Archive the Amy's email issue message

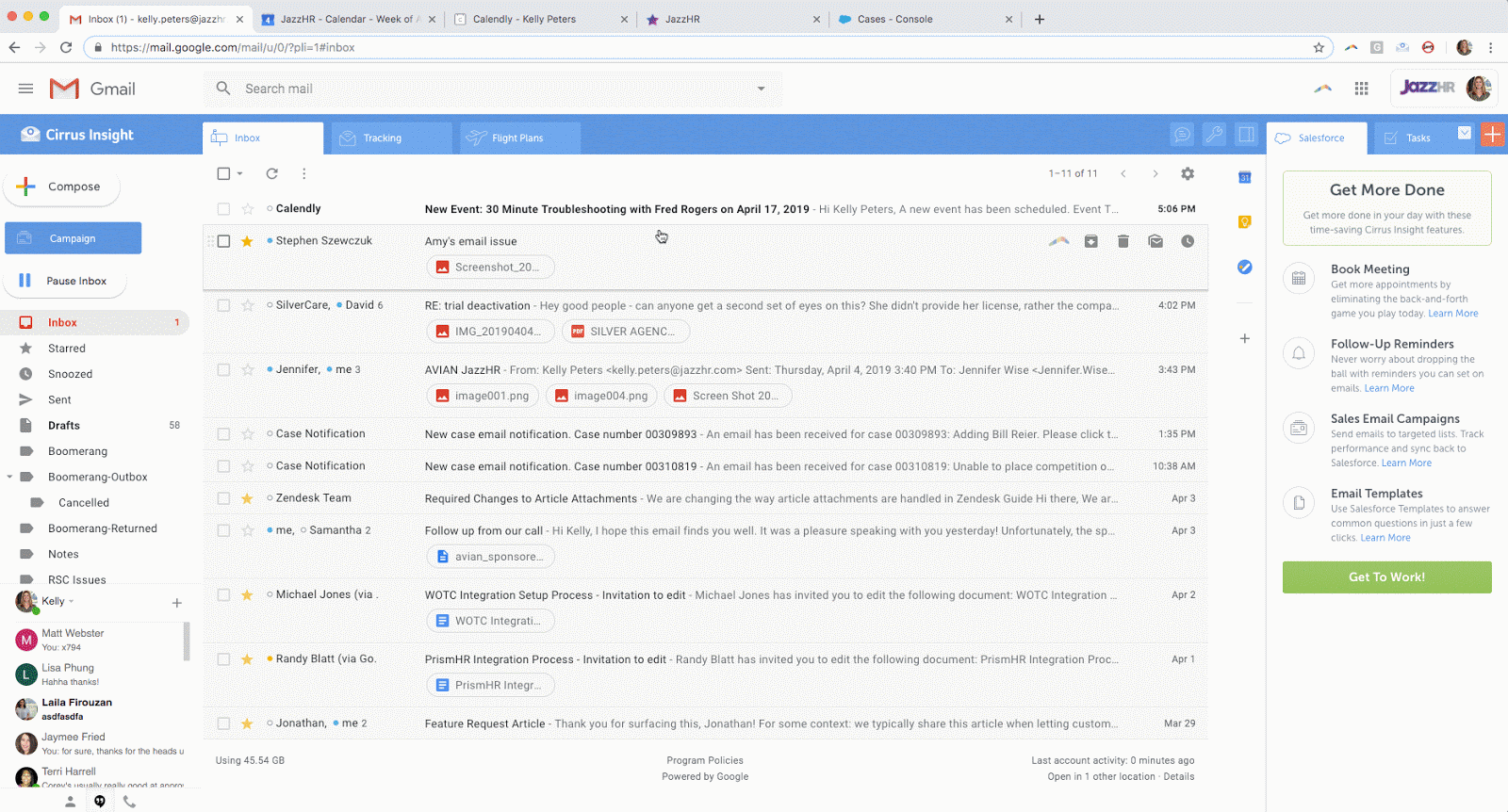click(x=1090, y=241)
